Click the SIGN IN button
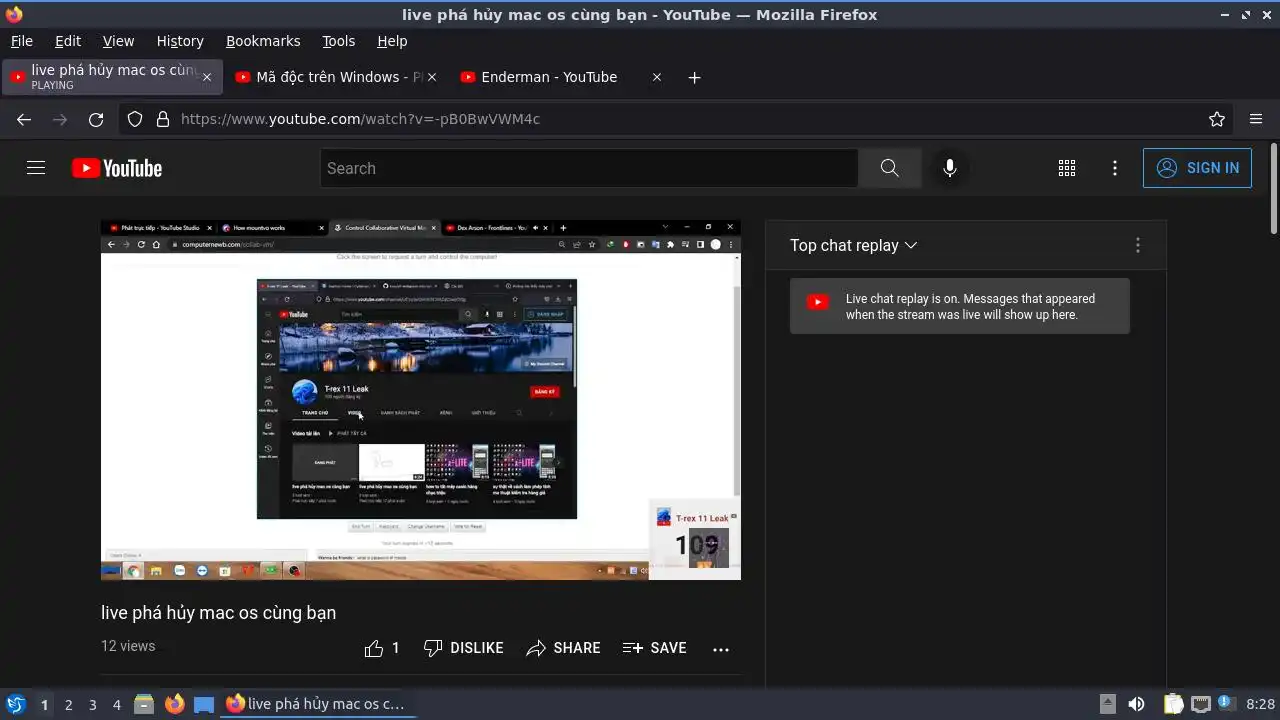This screenshot has height=720, width=1280. [x=1197, y=168]
